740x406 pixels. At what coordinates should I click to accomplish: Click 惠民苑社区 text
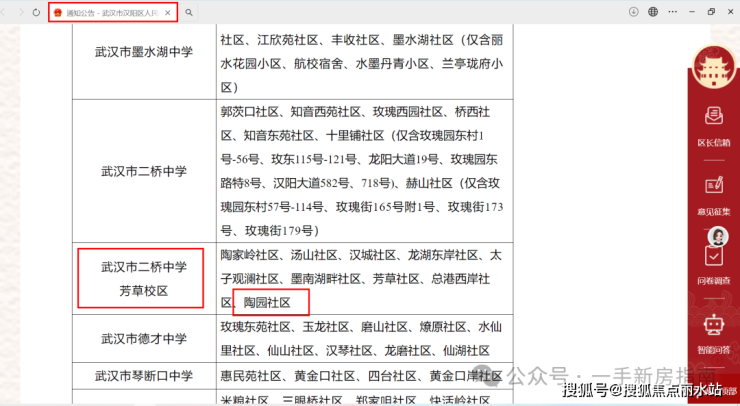(251, 376)
